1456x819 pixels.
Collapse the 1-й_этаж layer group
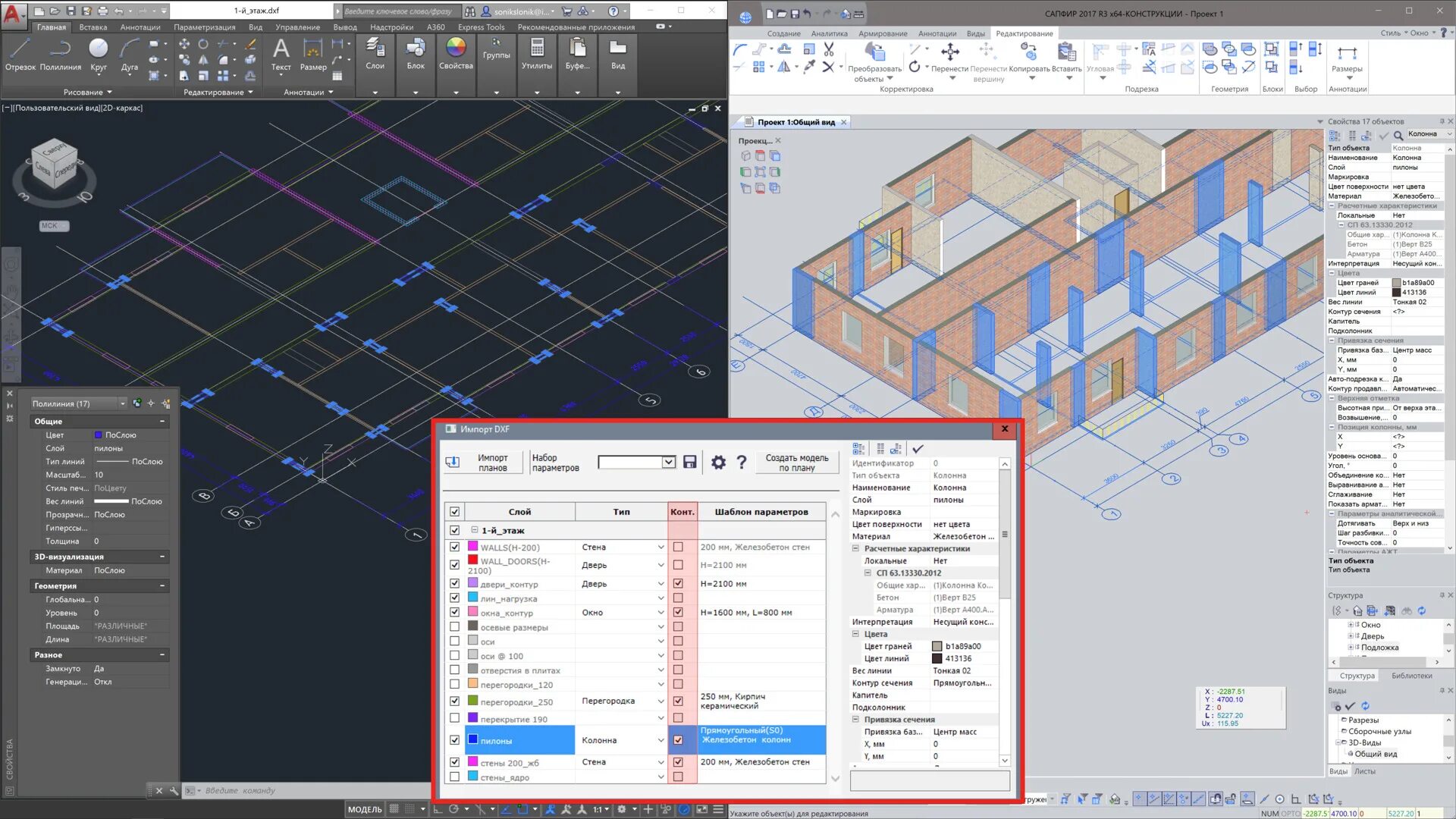[475, 530]
